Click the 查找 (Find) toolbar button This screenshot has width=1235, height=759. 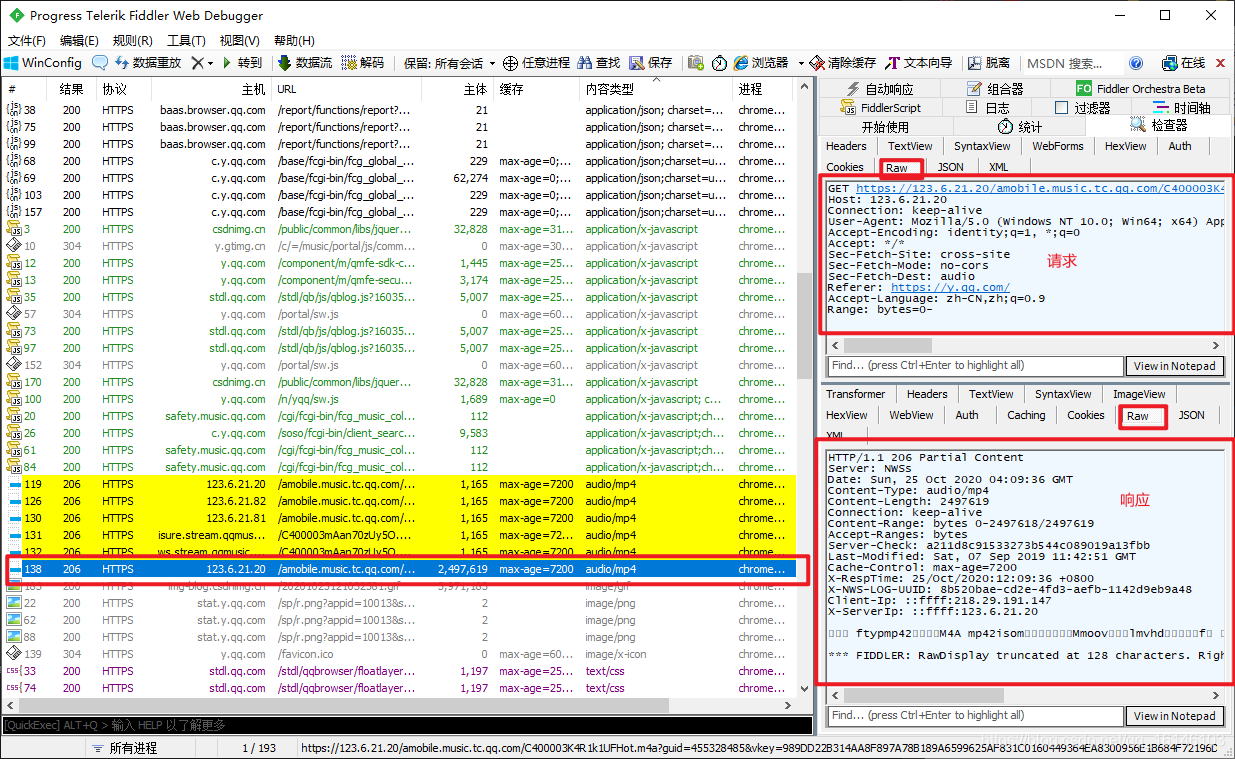coord(598,62)
